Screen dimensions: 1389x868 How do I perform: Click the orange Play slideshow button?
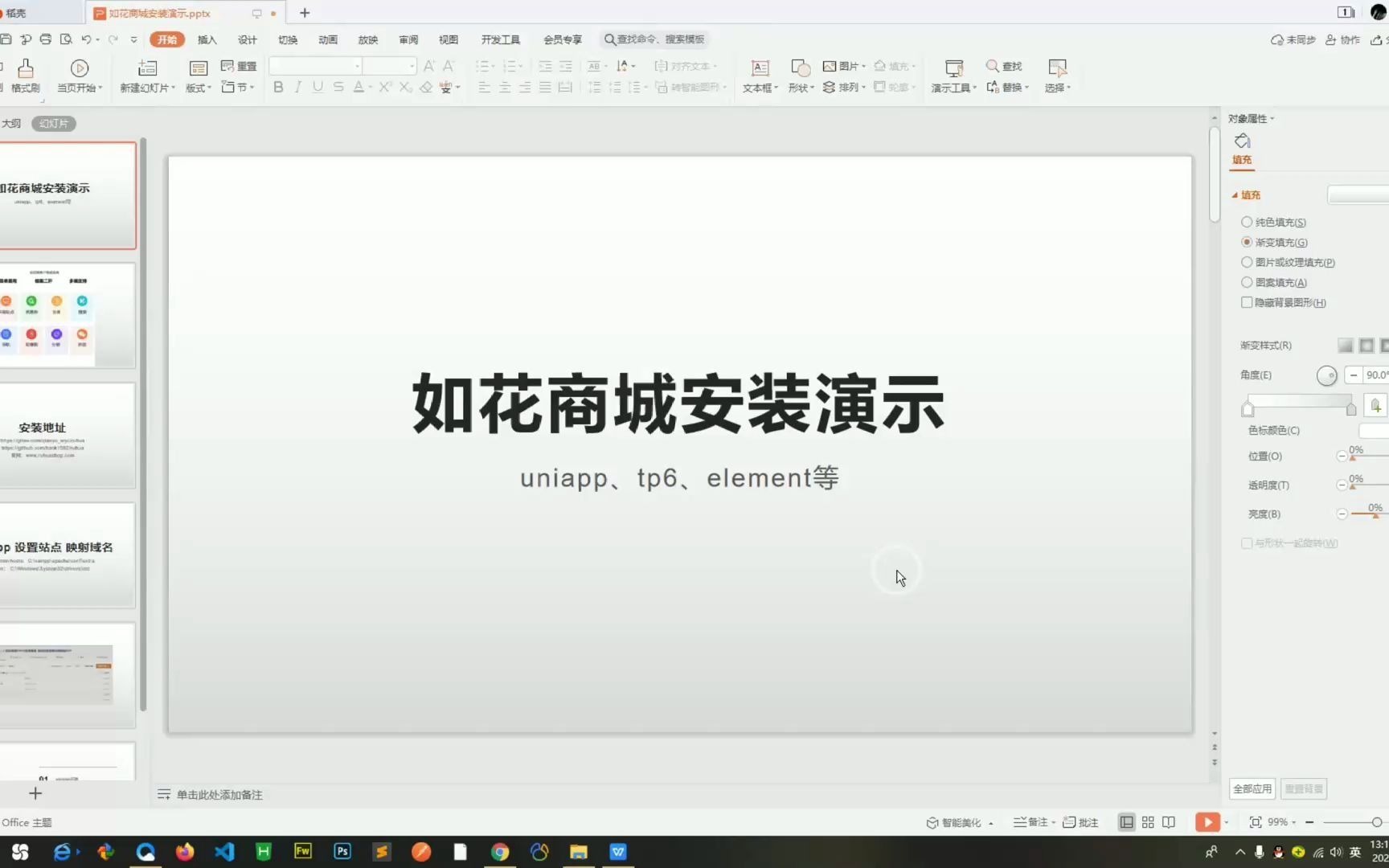(1207, 822)
